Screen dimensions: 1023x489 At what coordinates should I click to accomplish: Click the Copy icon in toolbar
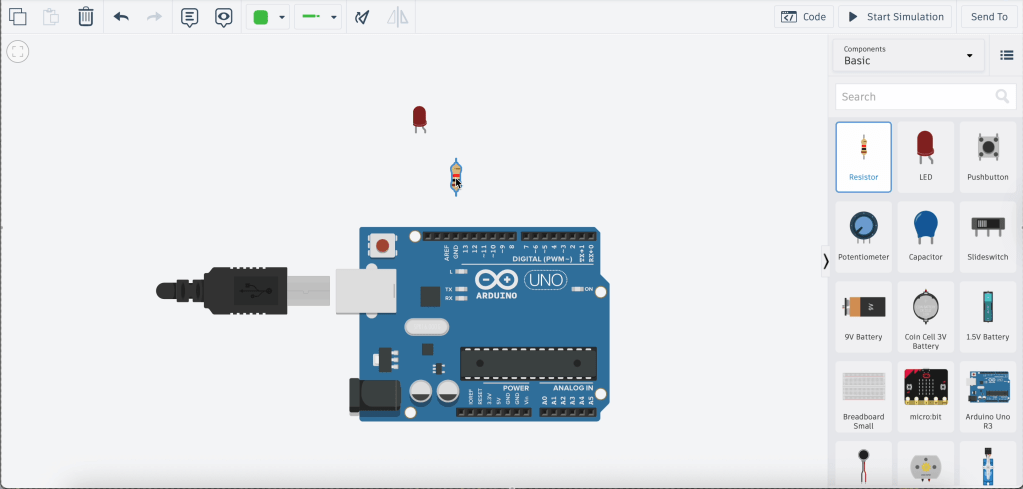tap(17, 17)
